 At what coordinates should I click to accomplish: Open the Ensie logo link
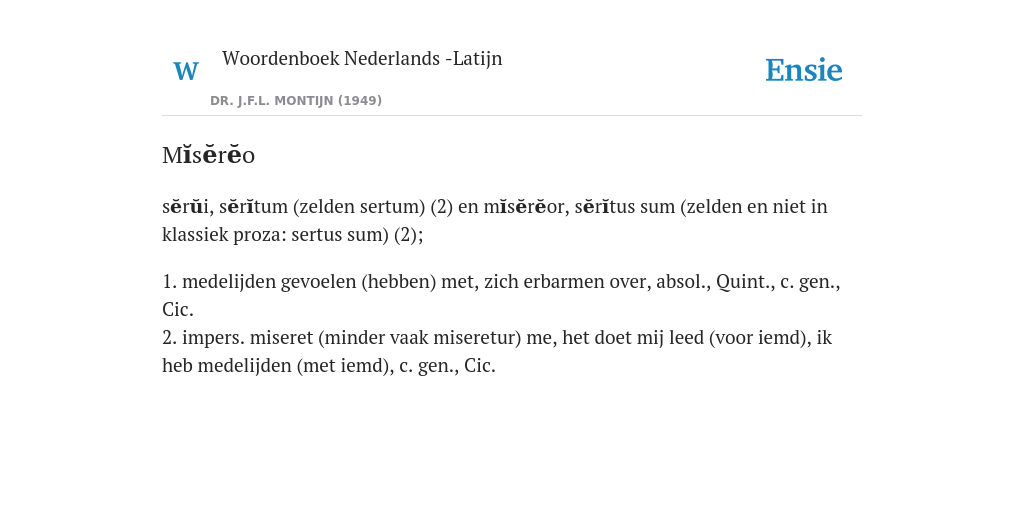[804, 71]
